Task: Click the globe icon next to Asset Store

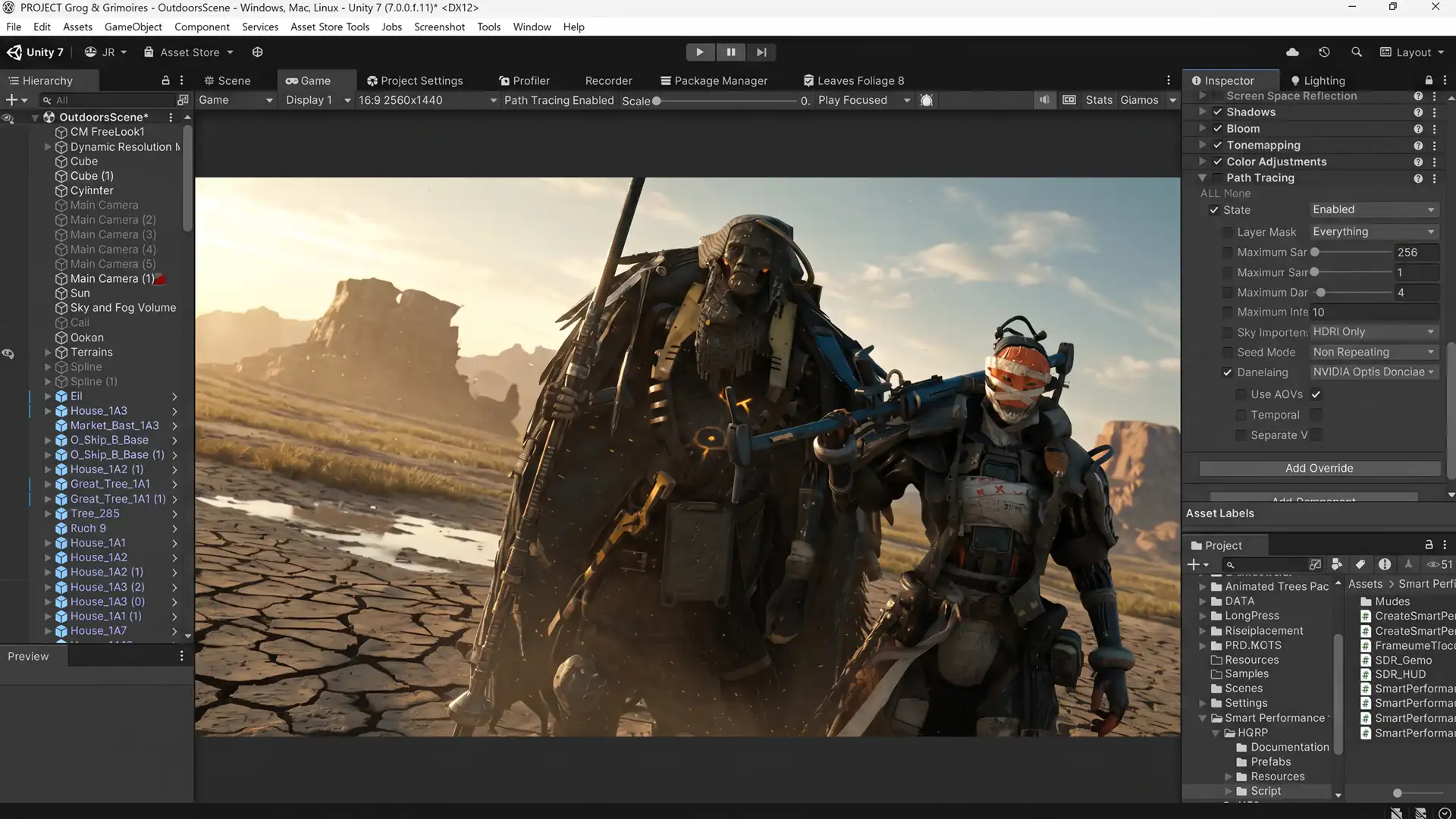Action: [257, 52]
